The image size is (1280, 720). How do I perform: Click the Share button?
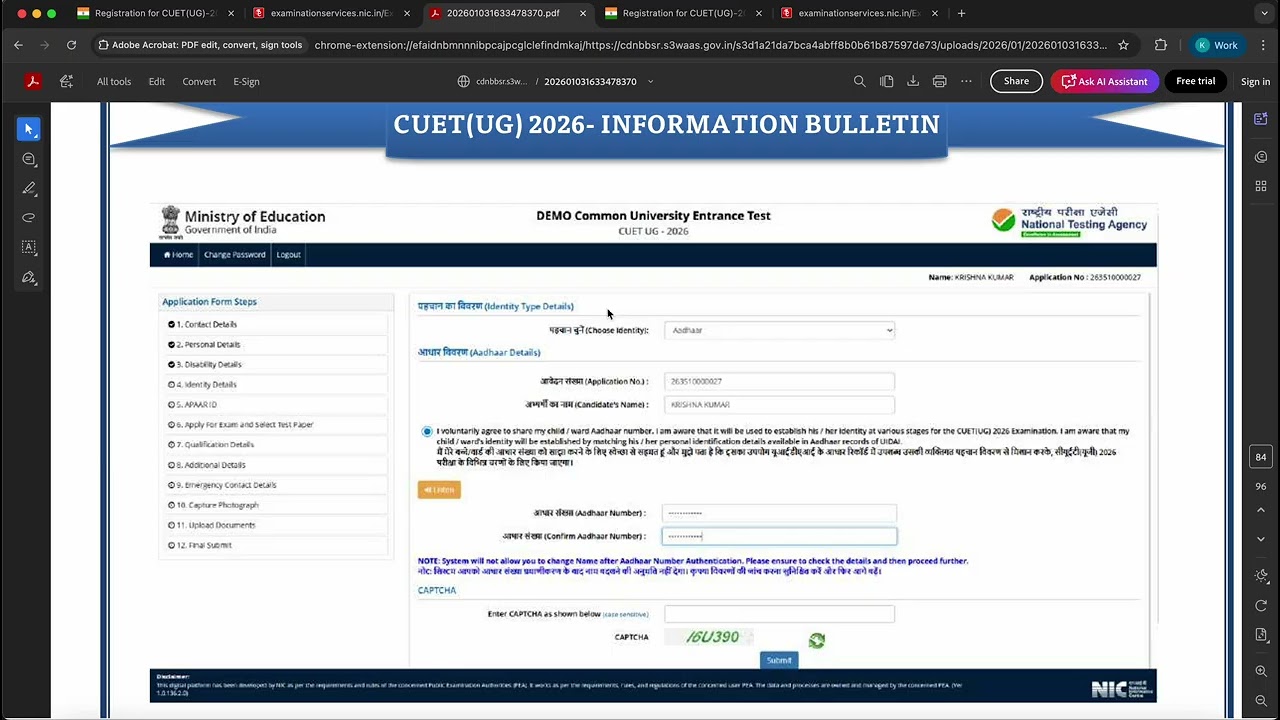click(x=1016, y=81)
